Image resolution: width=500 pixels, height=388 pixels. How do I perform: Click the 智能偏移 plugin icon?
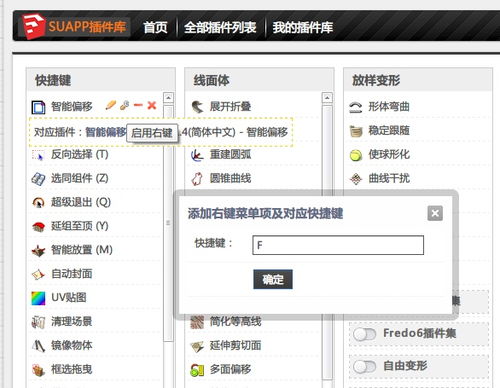click(38, 107)
